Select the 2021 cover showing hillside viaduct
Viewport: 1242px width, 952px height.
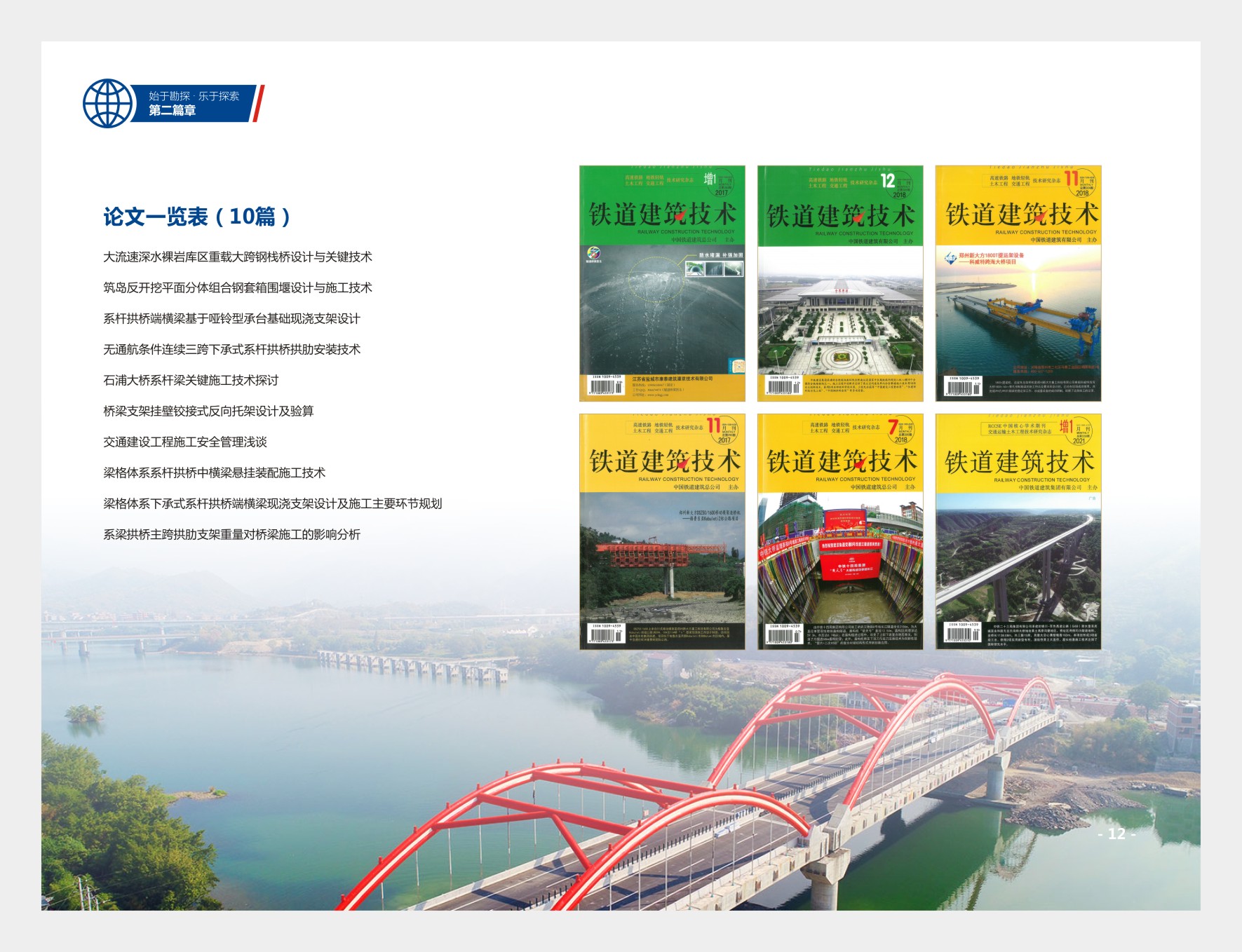coord(1018,531)
